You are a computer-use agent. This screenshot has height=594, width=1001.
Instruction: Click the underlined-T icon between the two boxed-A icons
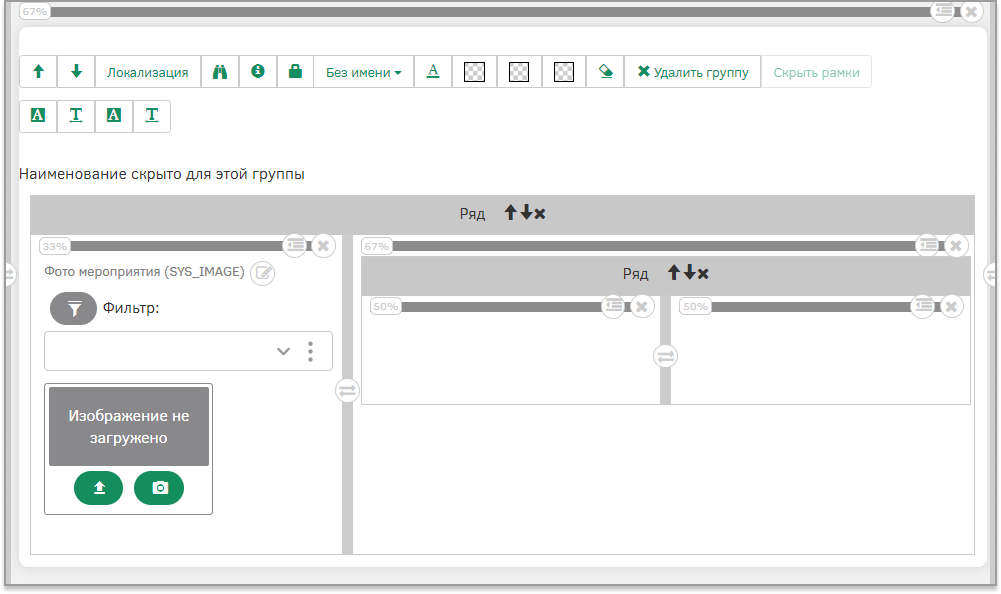76,116
